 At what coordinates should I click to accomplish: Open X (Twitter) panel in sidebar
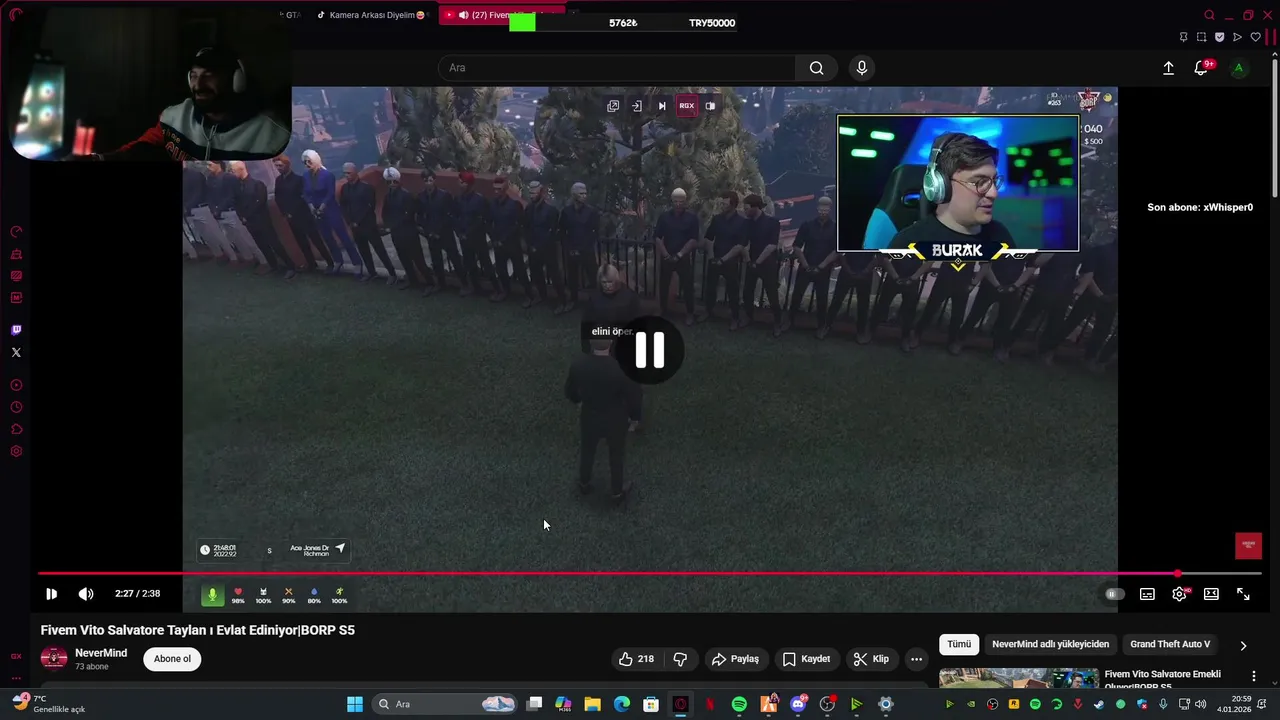[x=16, y=352]
